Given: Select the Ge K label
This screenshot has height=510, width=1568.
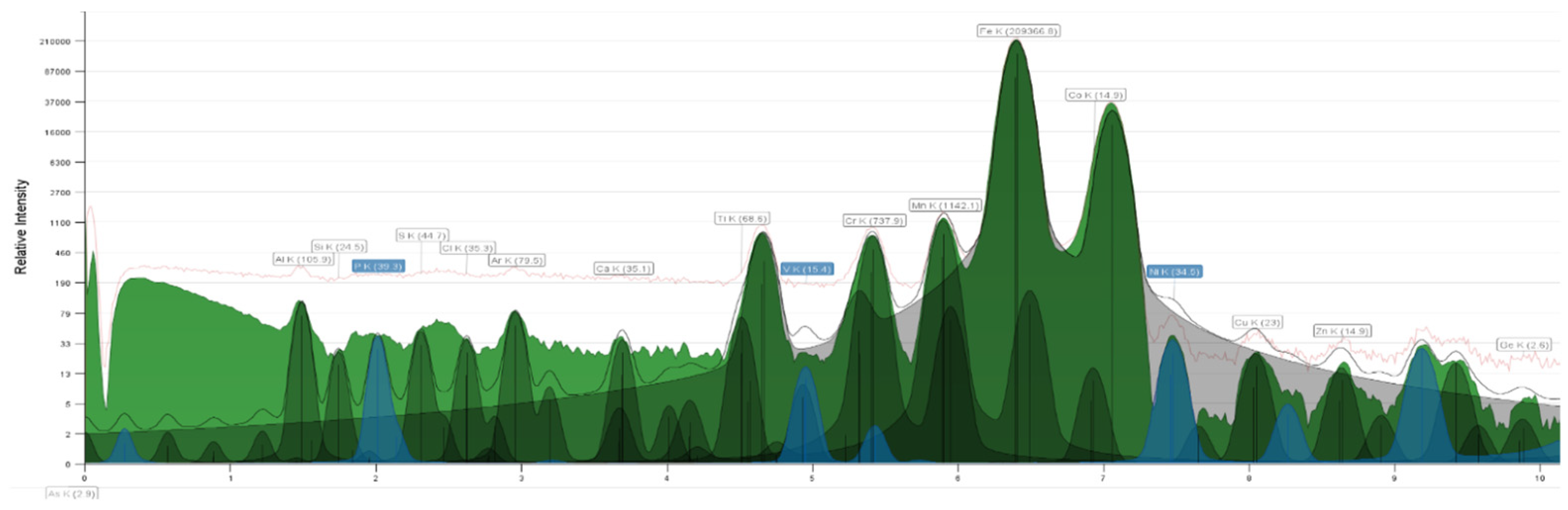Looking at the screenshot, I should pos(1523,345).
